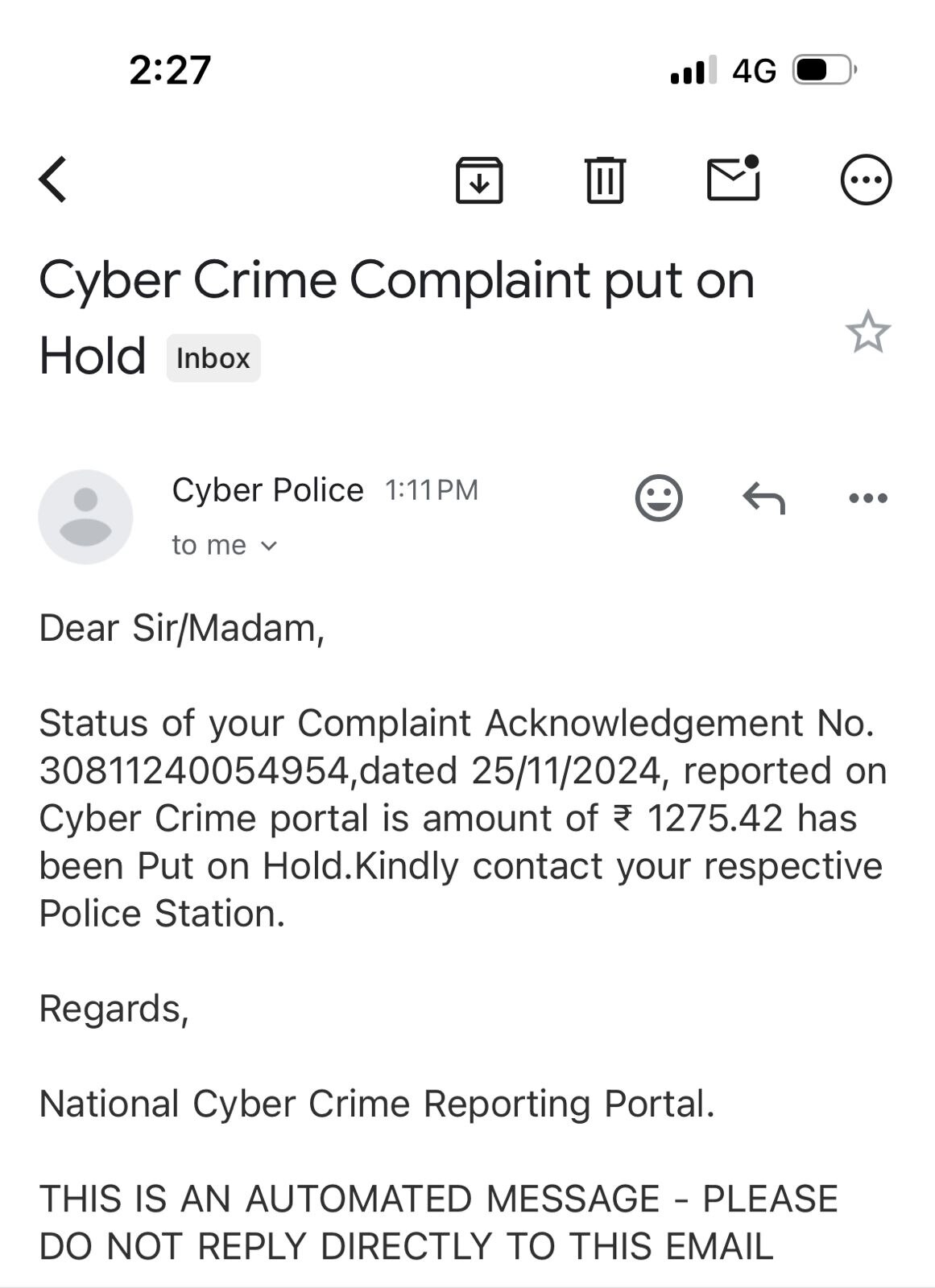Mark the email as unread
Image resolution: width=935 pixels, height=1288 pixels.
[733, 178]
